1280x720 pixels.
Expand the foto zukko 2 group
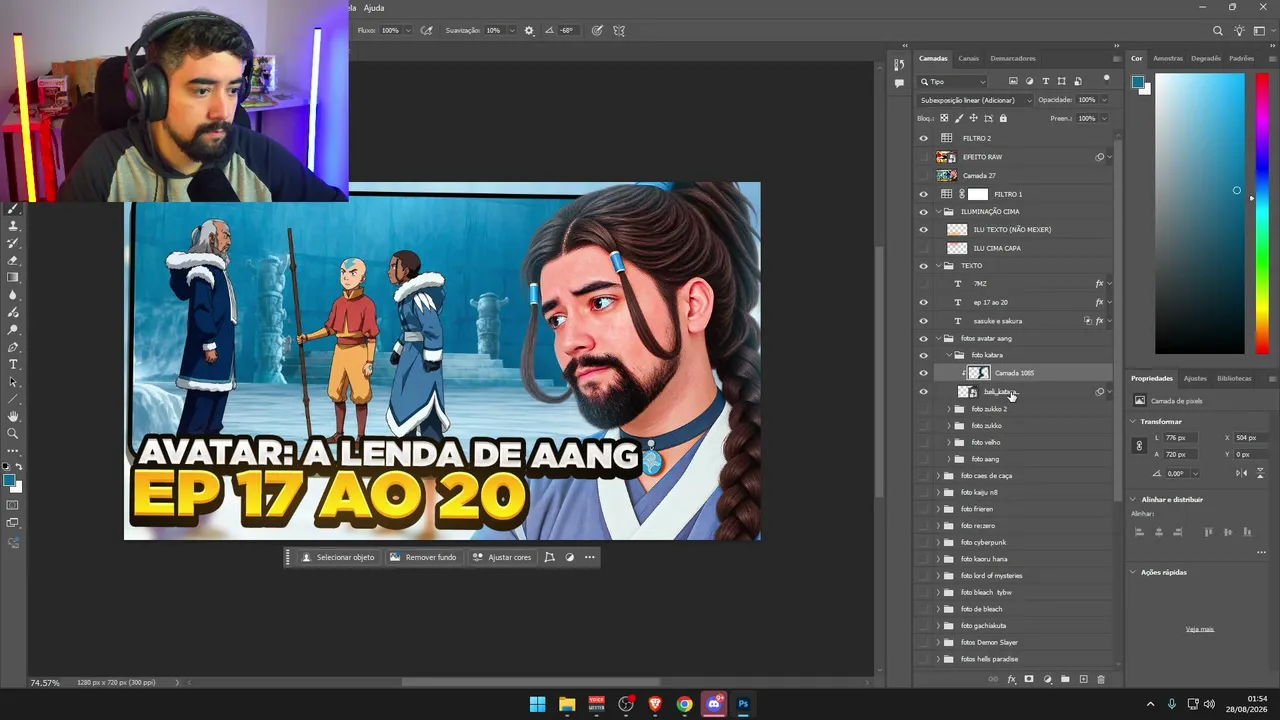point(949,409)
